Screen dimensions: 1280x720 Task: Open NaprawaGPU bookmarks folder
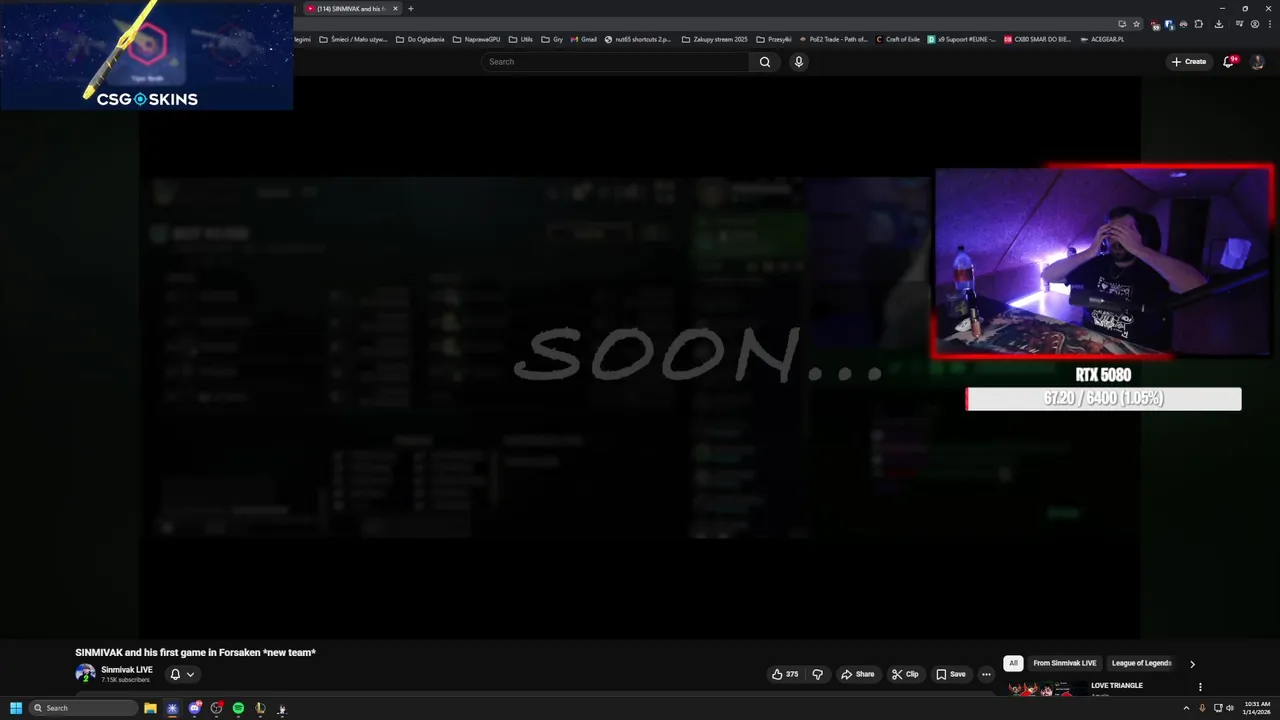476,39
